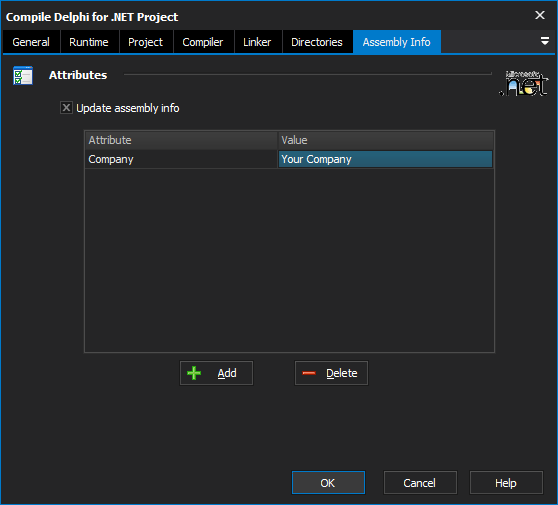Confirm with the OK button
The width and height of the screenshot is (558, 505).
(328, 483)
